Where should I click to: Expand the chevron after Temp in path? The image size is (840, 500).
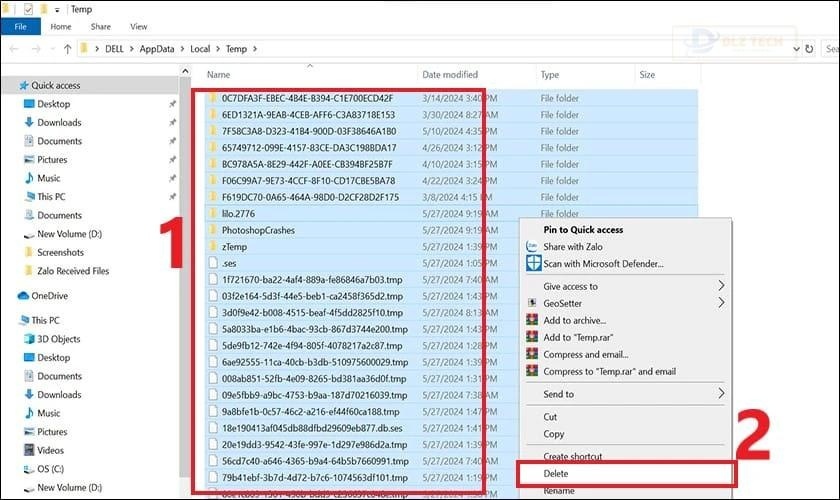tap(255, 49)
